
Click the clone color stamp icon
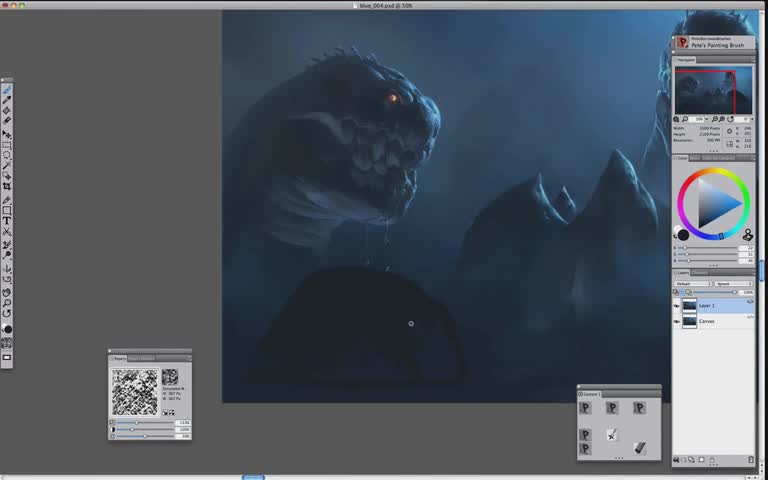(x=747, y=234)
